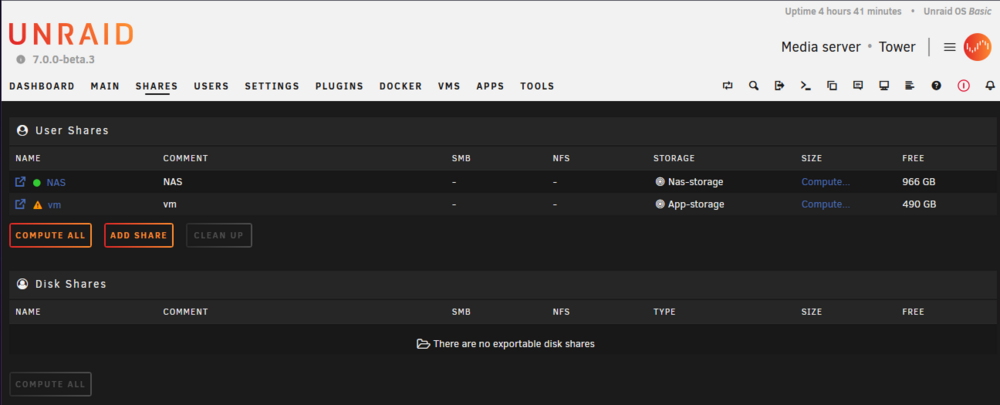Click the Disk Shares section title
The height and width of the screenshot is (405, 1000).
(x=71, y=284)
